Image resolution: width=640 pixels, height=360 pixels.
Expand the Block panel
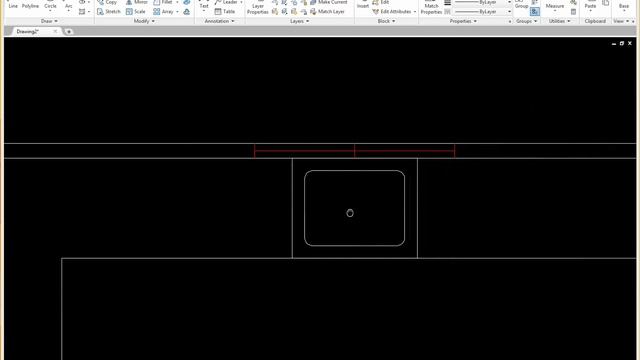pos(386,21)
